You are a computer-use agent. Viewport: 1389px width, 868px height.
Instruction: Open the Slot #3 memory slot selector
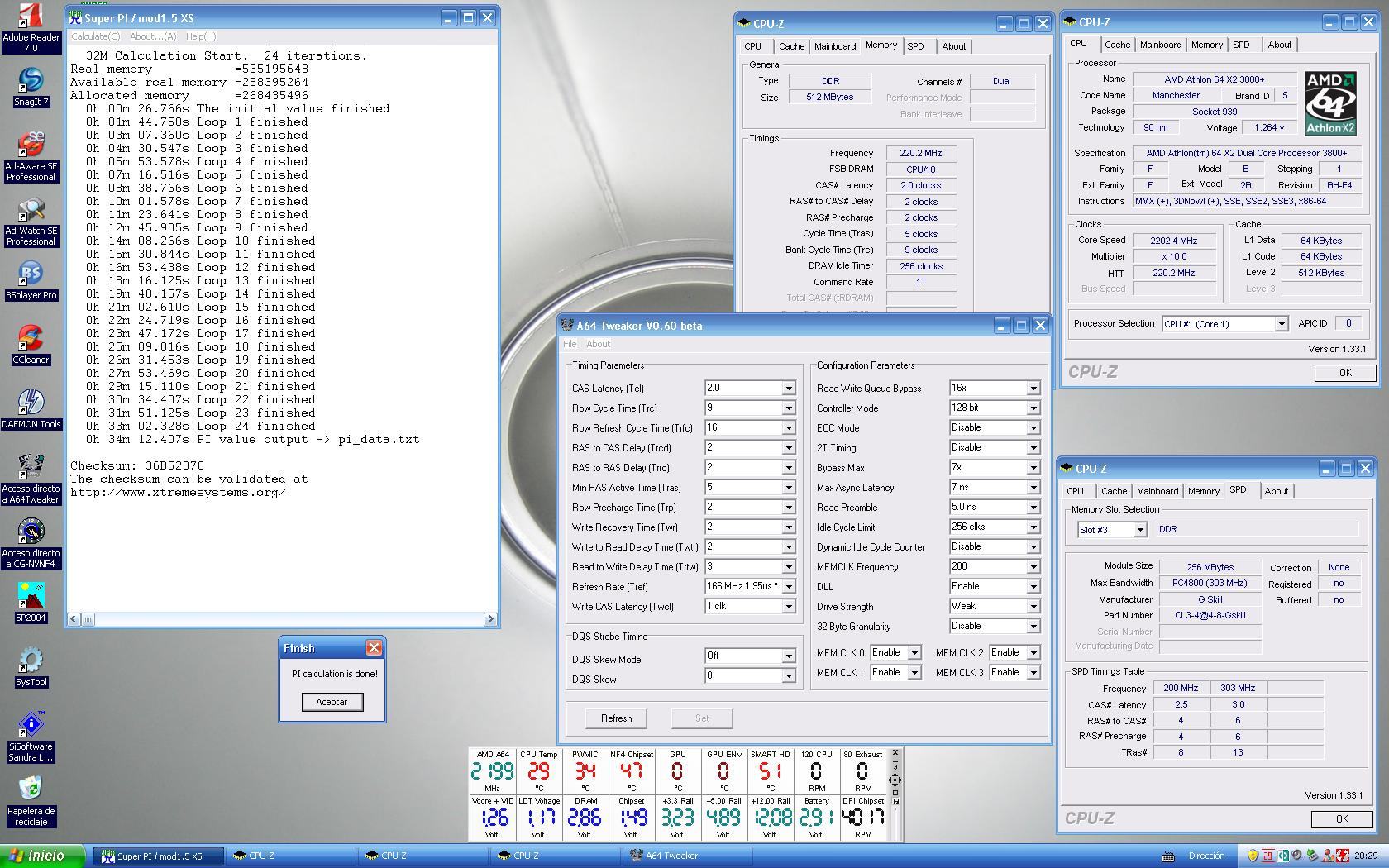(1139, 530)
